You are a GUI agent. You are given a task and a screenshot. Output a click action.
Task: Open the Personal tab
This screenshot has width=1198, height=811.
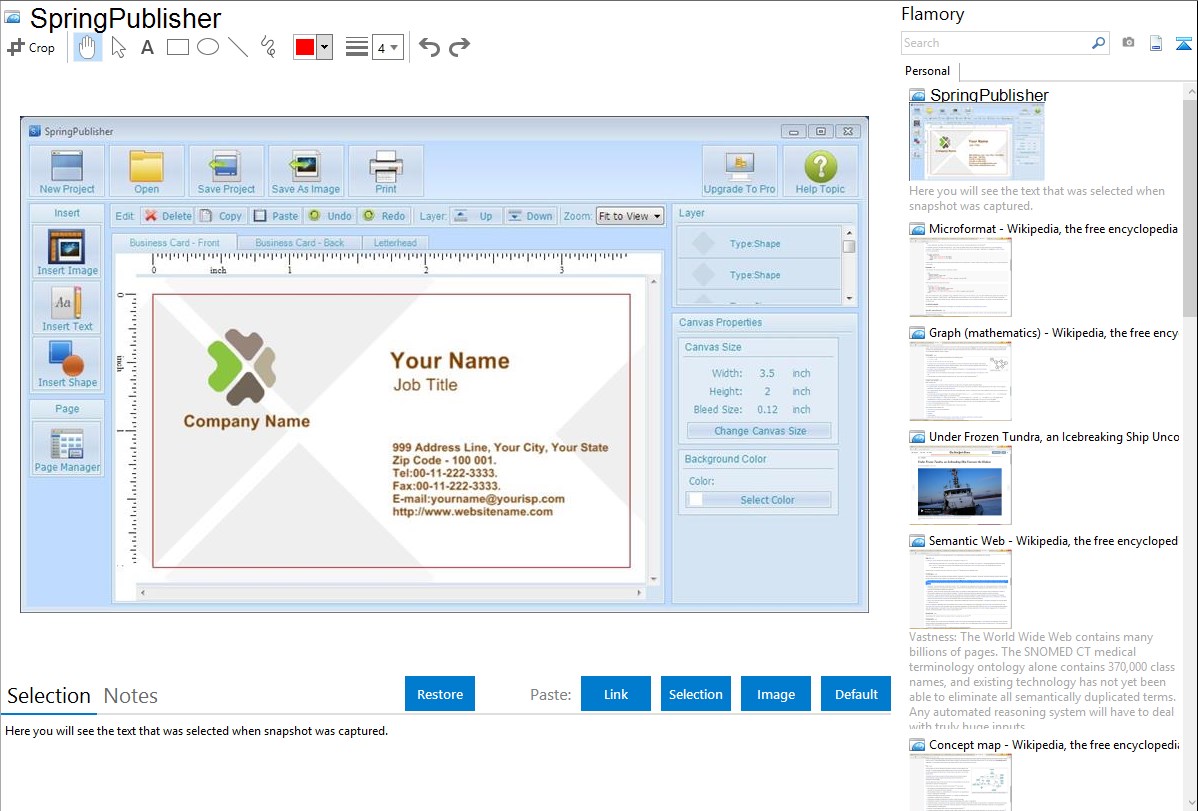(x=927, y=71)
